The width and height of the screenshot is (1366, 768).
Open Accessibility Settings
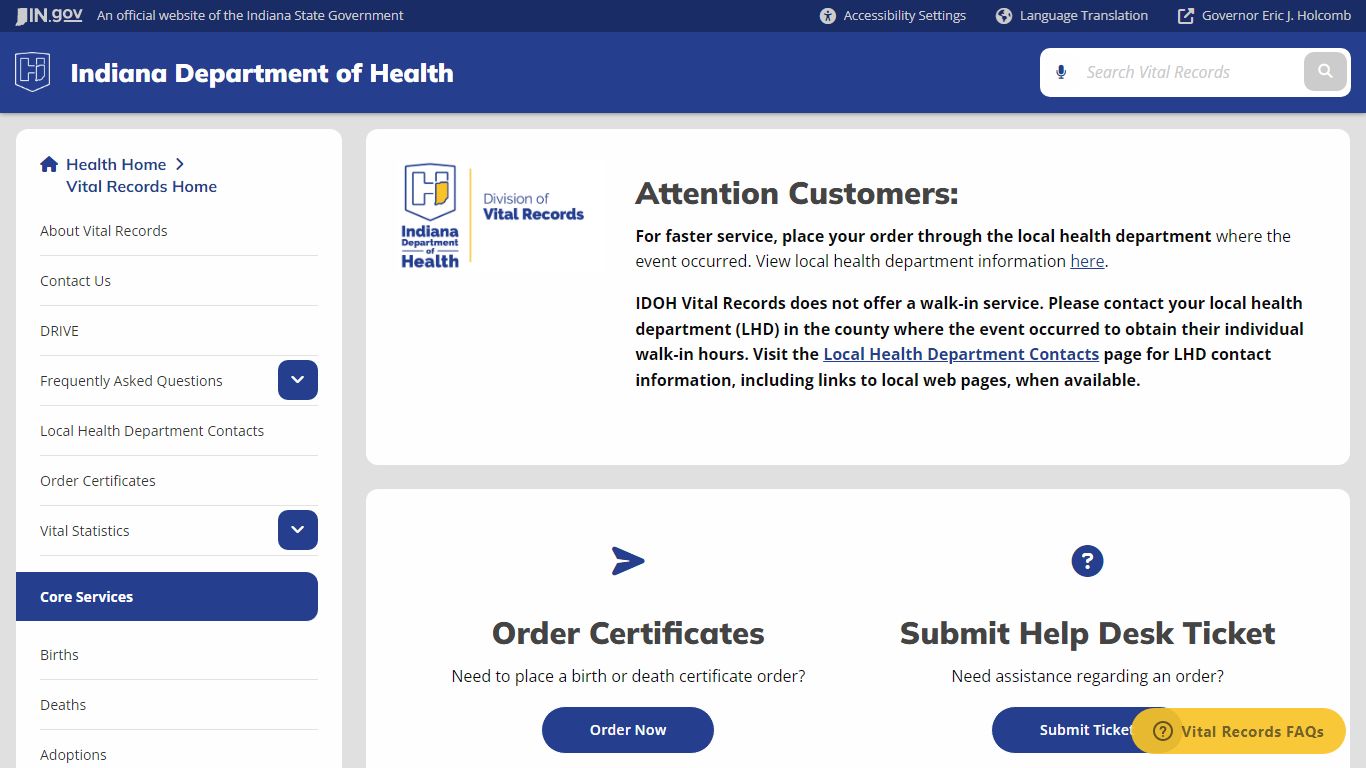(893, 16)
